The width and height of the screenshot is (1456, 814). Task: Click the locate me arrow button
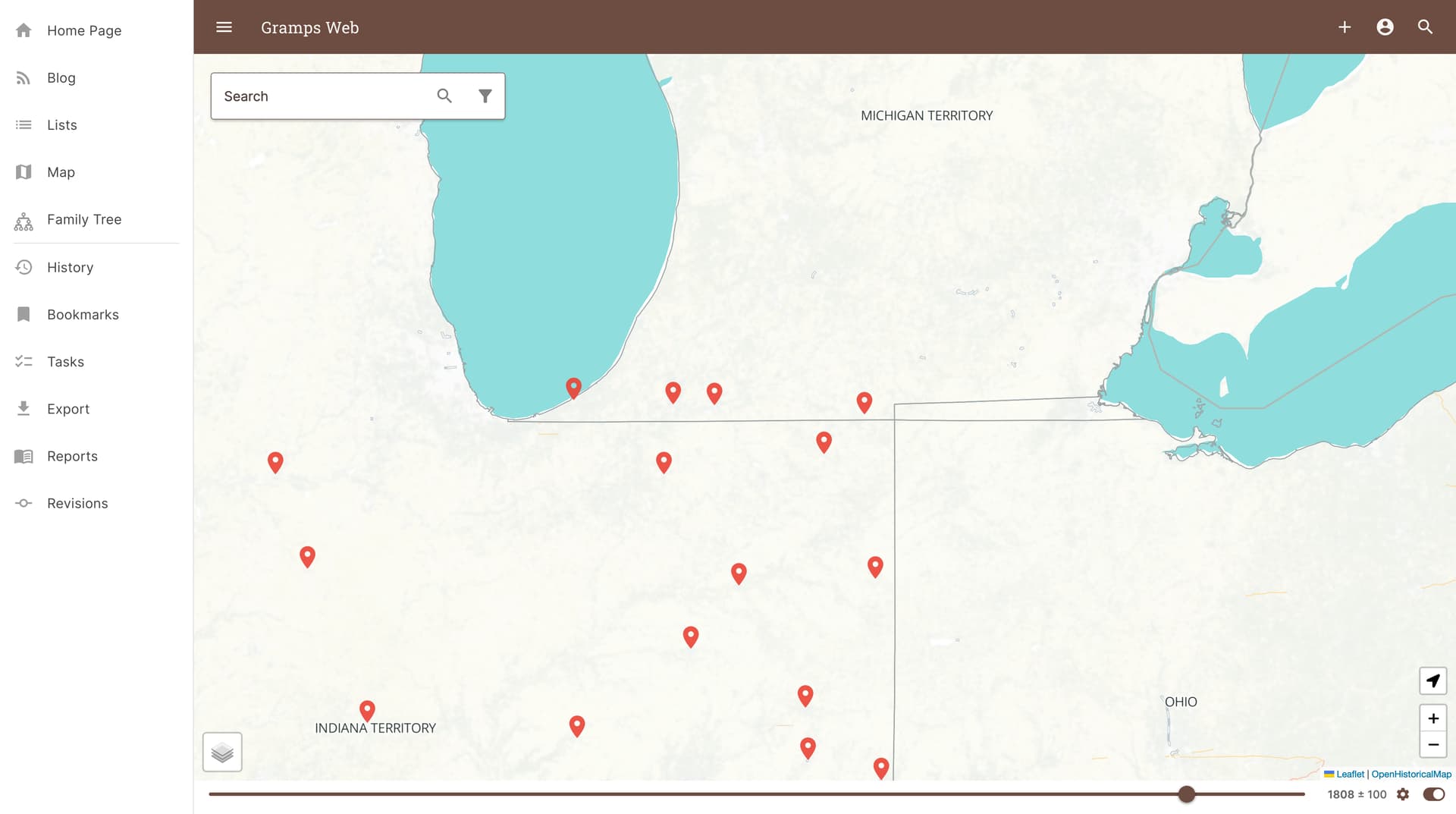[1432, 680]
